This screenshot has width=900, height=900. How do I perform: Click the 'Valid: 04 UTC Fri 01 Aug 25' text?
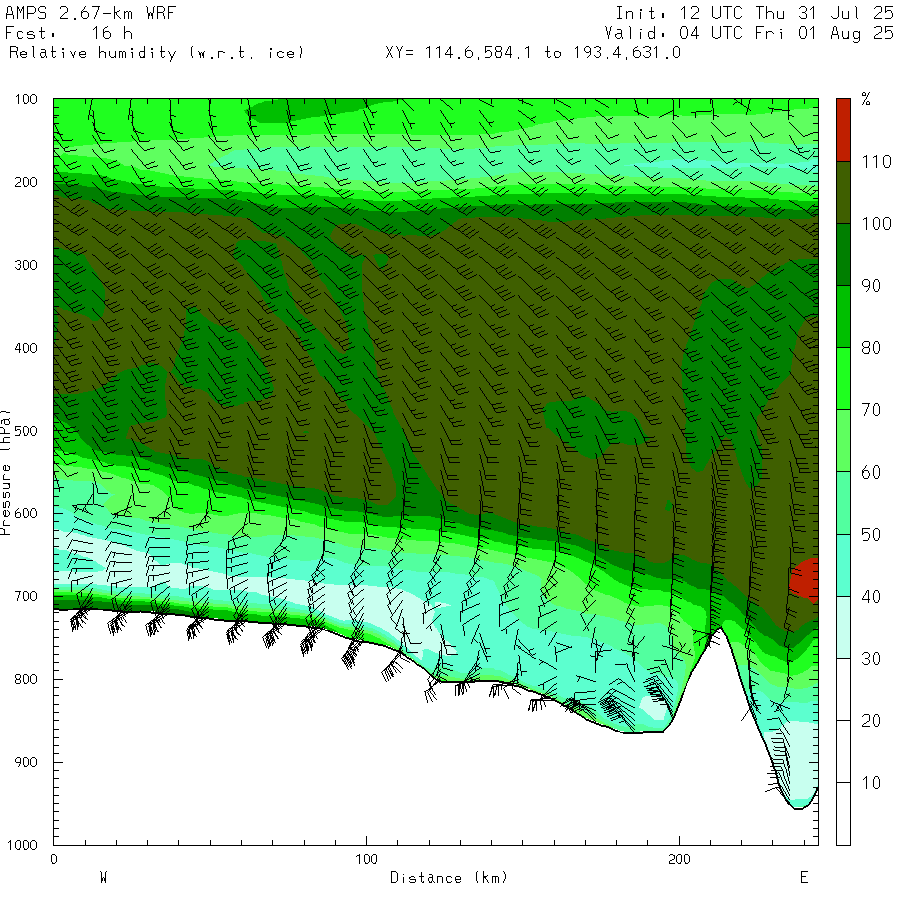[749, 33]
